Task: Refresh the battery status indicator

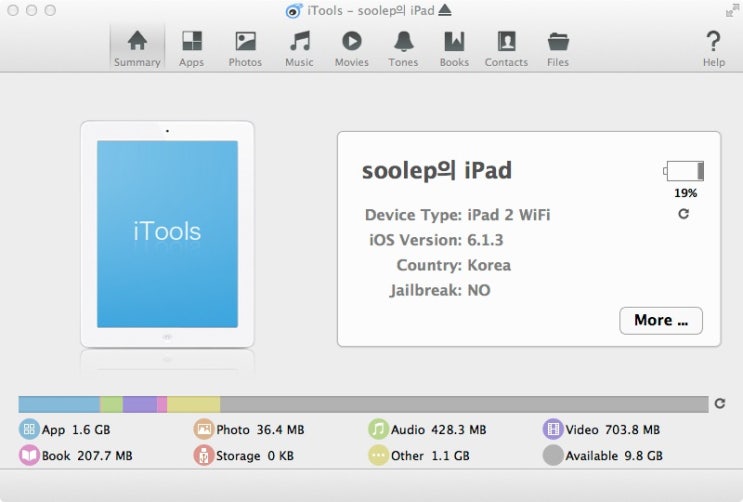Action: tap(684, 214)
